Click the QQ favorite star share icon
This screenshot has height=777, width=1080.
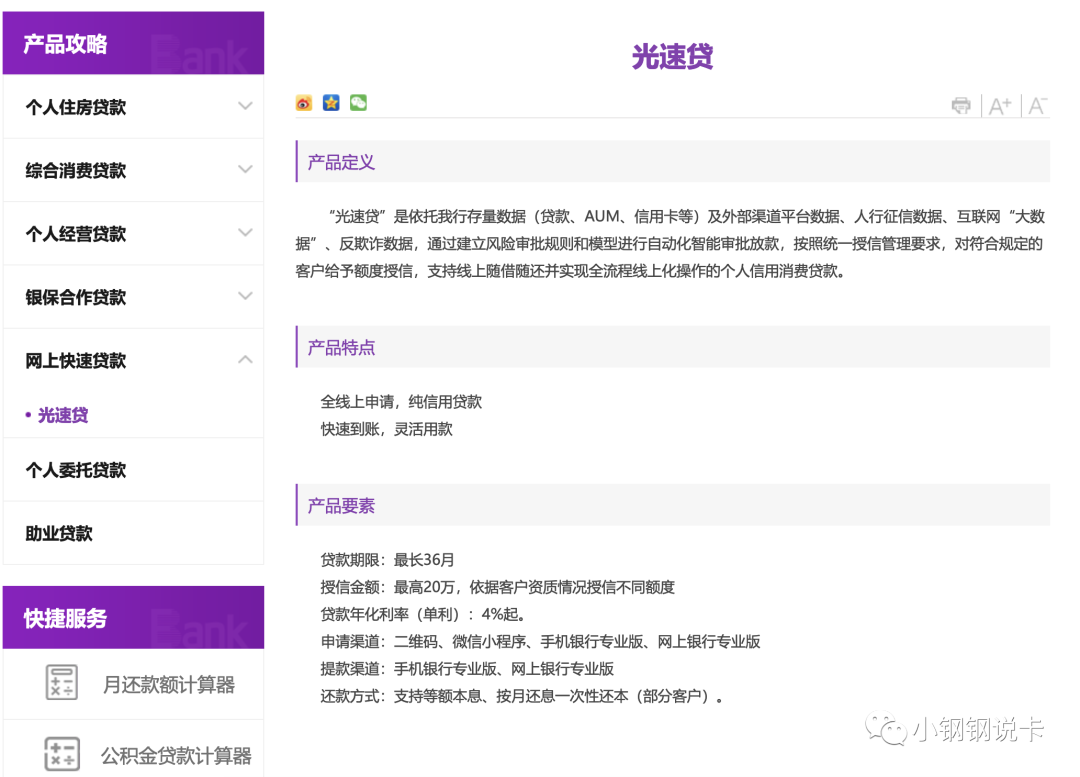point(331,103)
